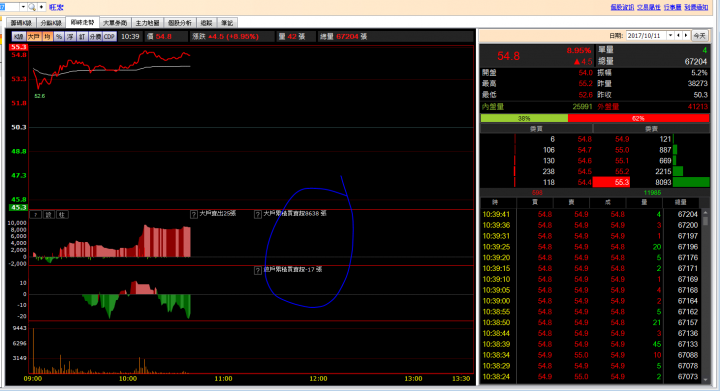The image size is (720, 391).
Task: Click the 10:00 time axis label
Action: pyautogui.click(x=128, y=379)
